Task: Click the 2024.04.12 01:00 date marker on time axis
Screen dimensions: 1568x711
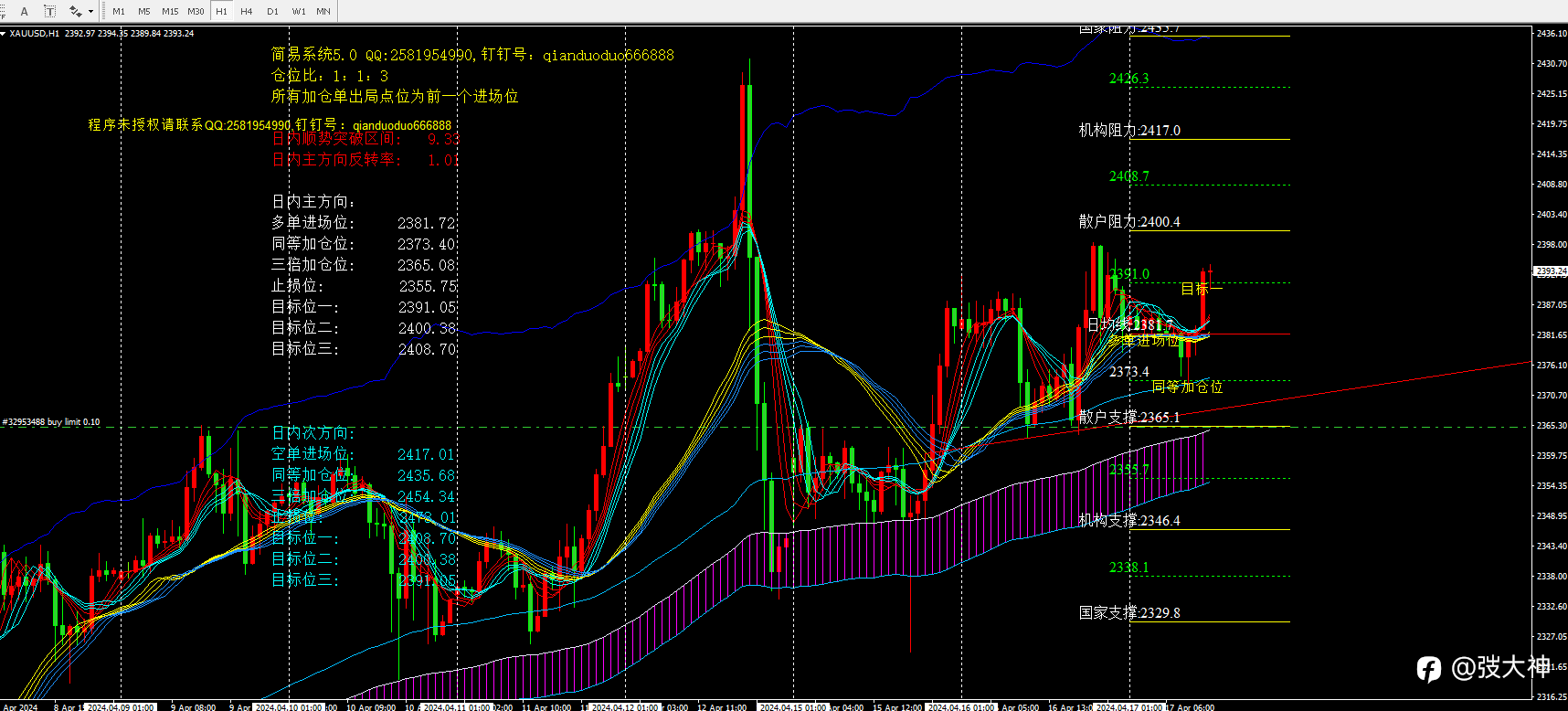Action: click(x=625, y=706)
